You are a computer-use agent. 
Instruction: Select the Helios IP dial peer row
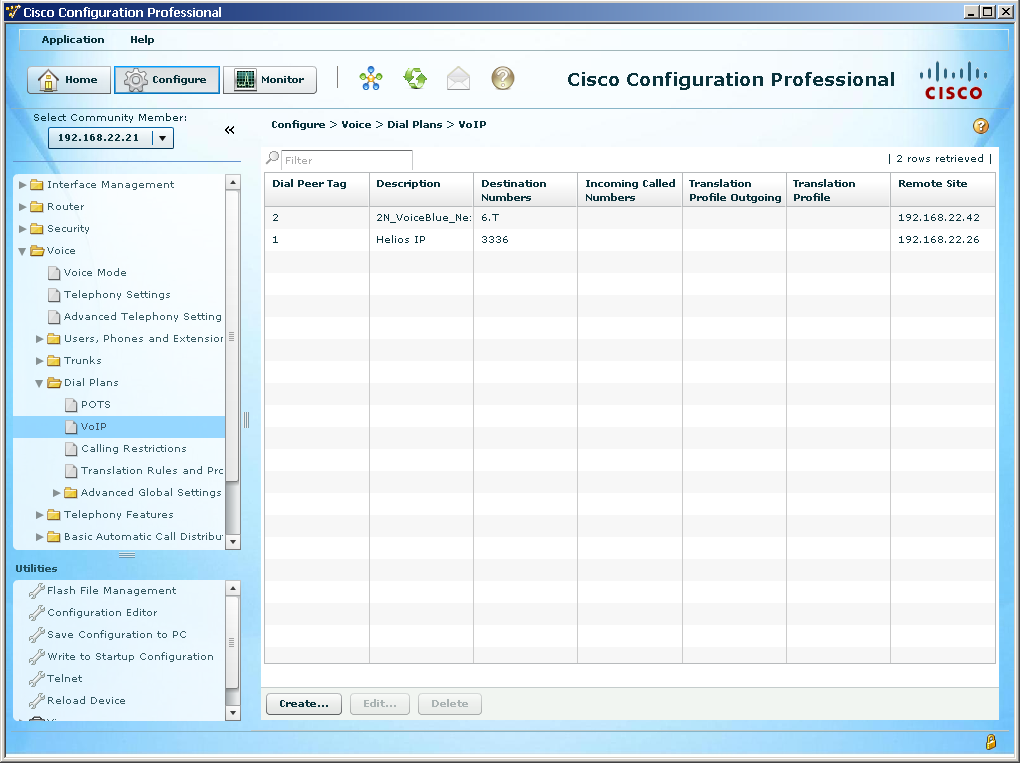(400, 240)
